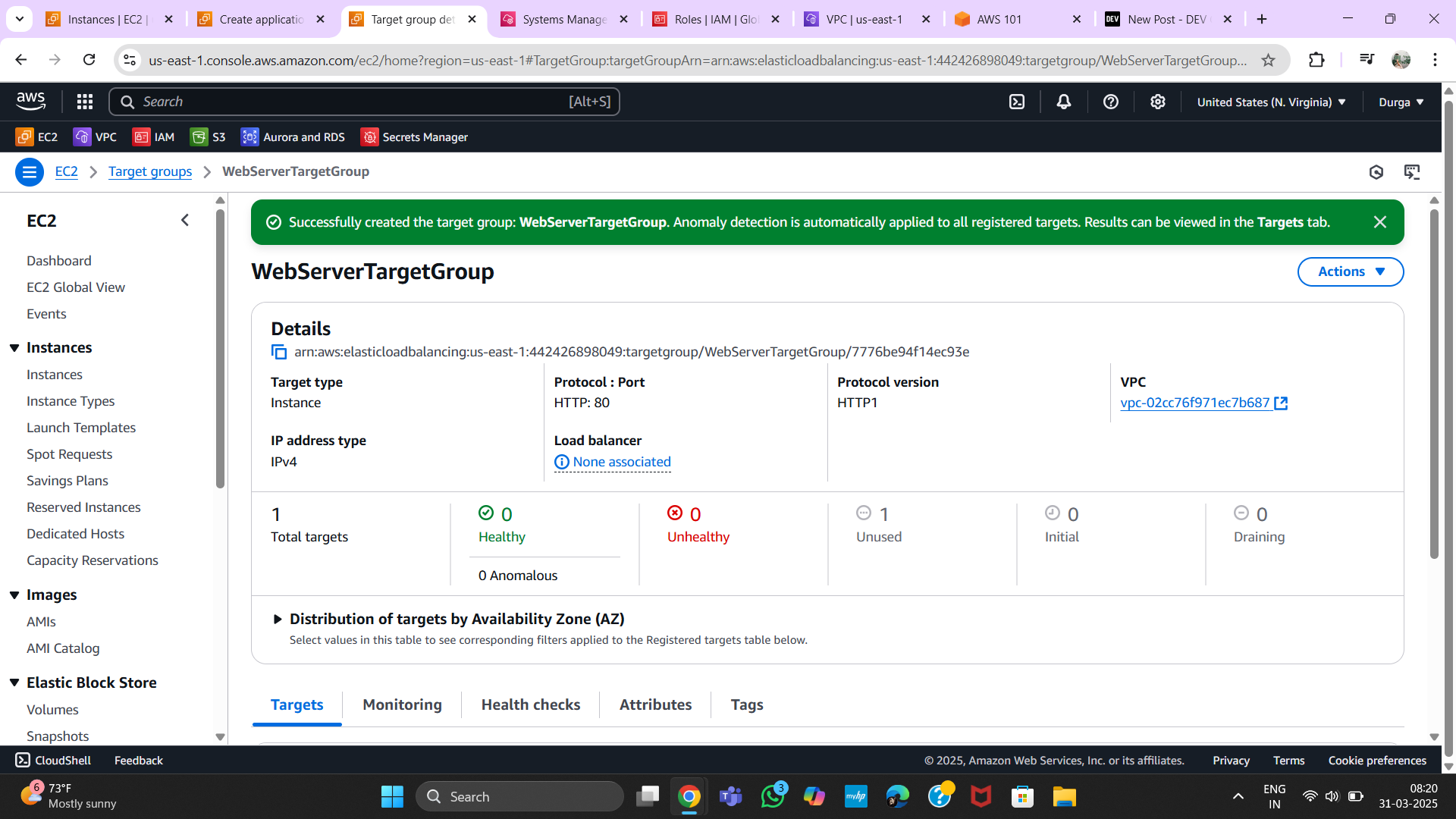Image resolution: width=1456 pixels, height=819 pixels.
Task: Dismiss the green success banner
Action: click(1380, 222)
